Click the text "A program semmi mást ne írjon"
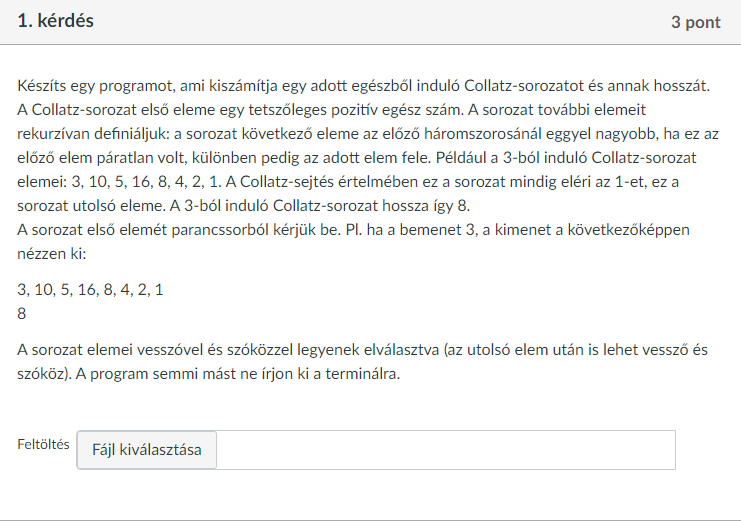 tap(238, 374)
